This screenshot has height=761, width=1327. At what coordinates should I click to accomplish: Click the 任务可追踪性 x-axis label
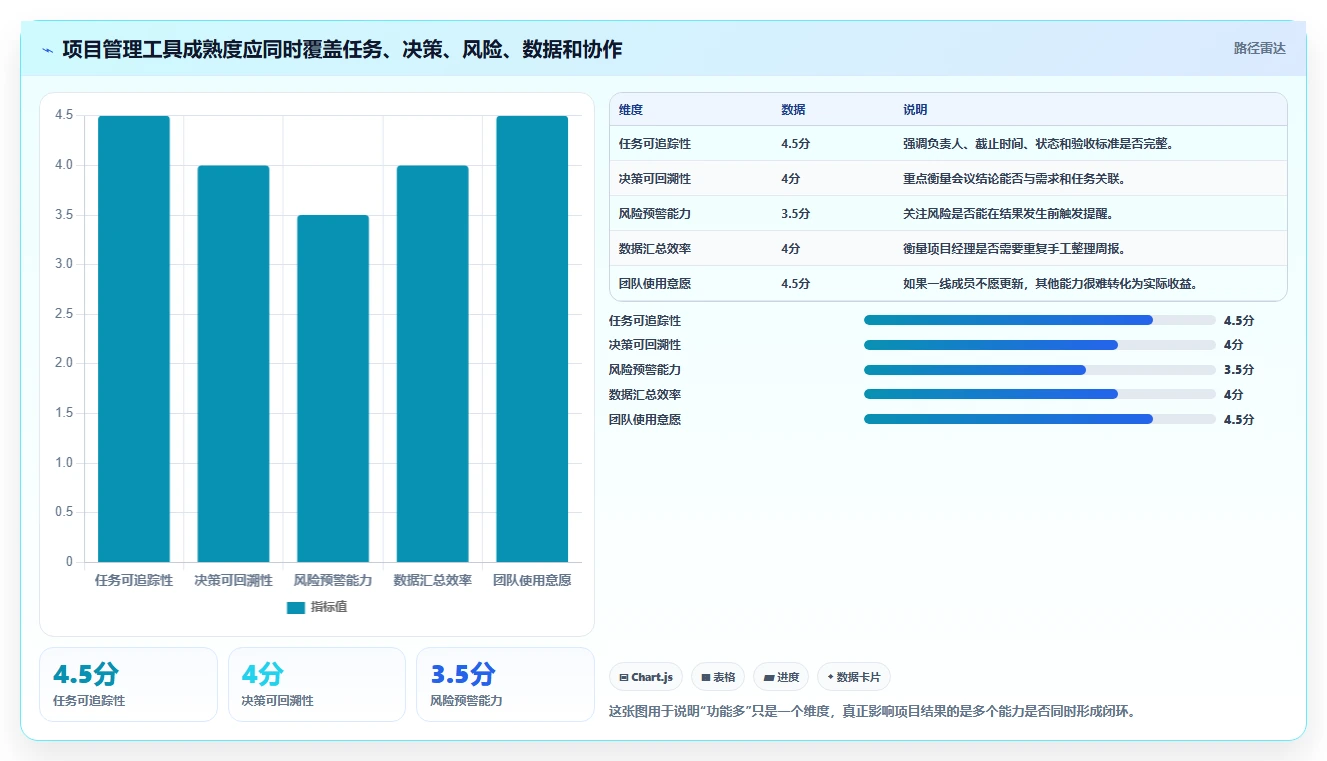point(134,580)
